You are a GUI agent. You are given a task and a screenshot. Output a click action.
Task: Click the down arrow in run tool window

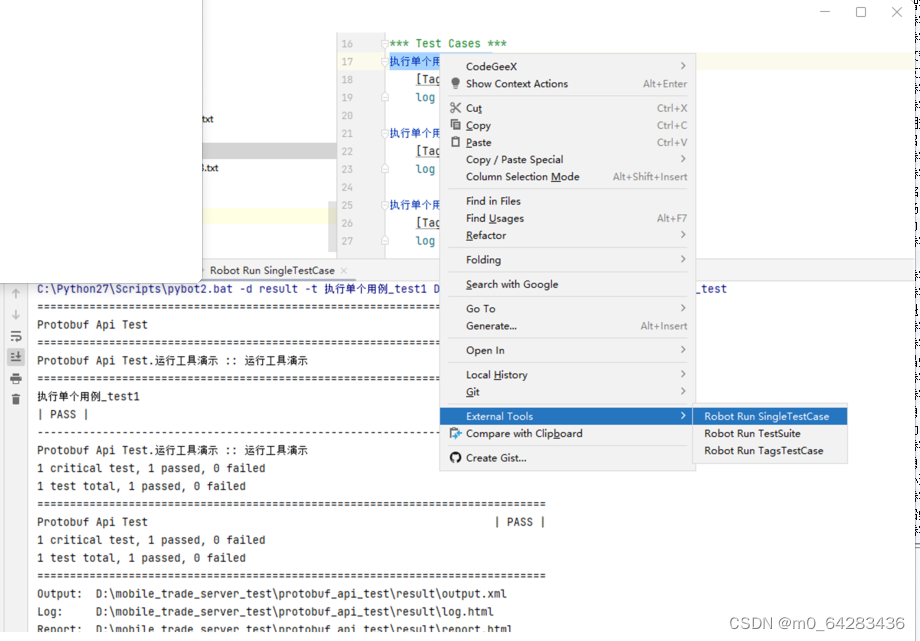(16, 312)
